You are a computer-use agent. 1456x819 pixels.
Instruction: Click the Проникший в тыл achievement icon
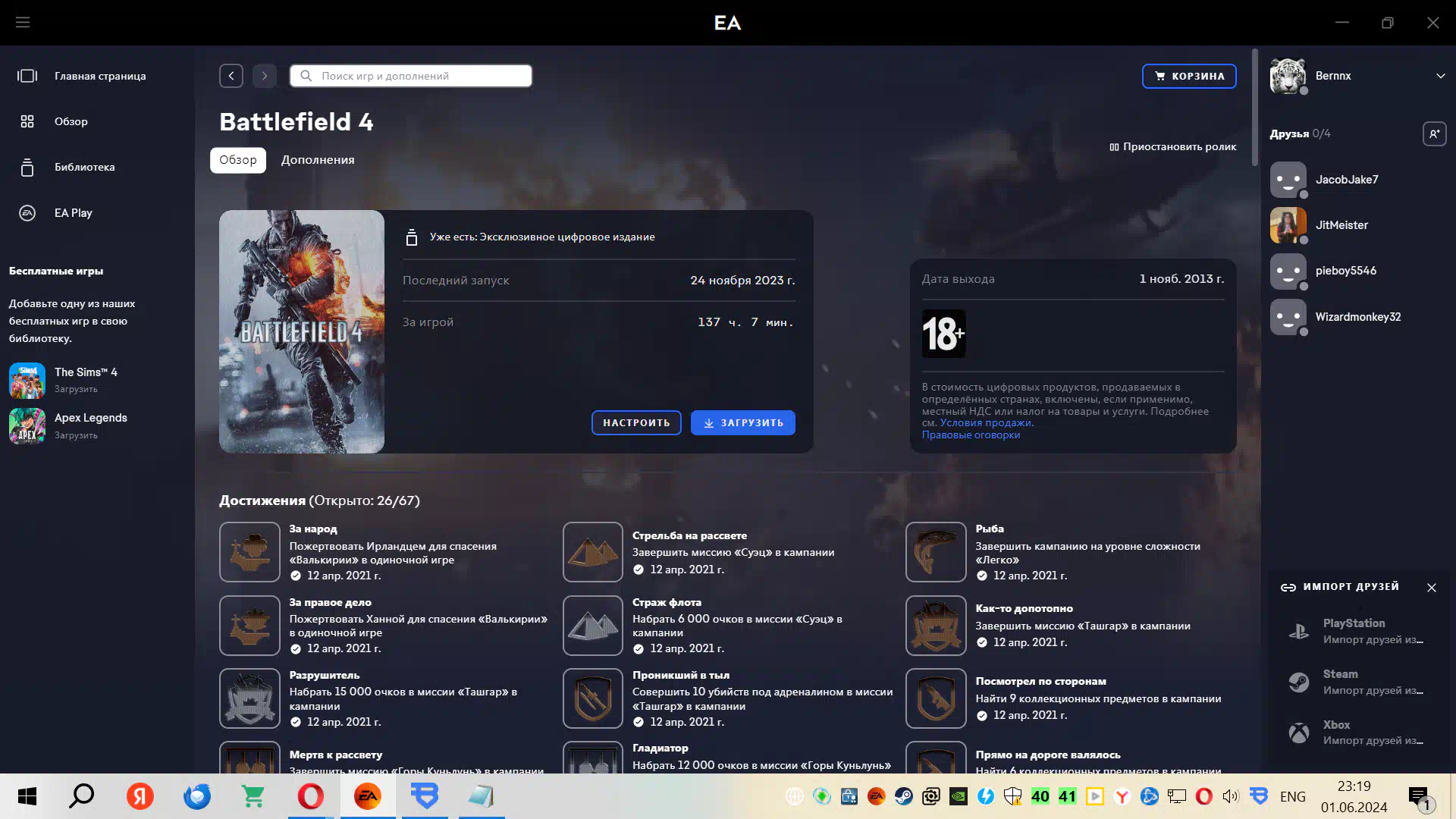[x=593, y=698]
